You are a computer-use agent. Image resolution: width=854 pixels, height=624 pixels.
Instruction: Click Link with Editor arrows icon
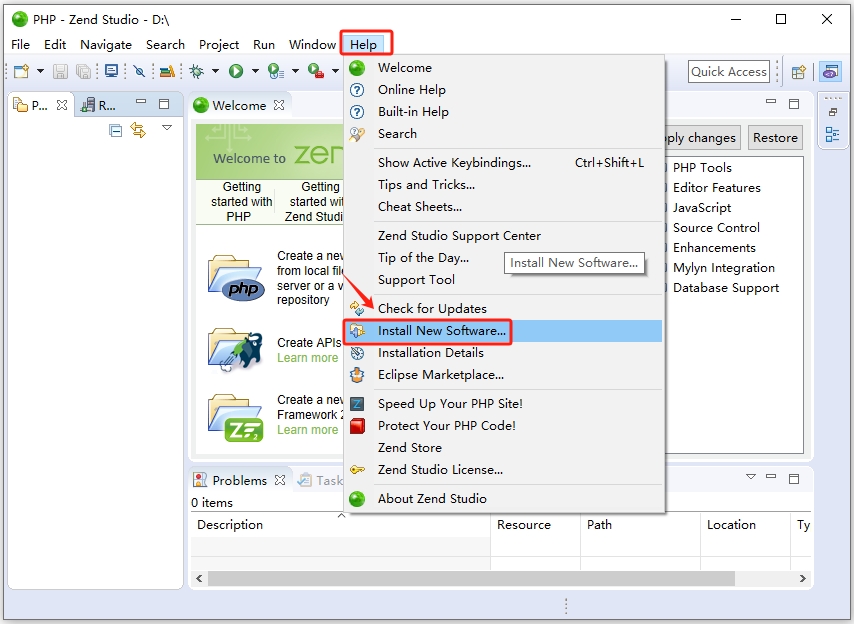pos(138,130)
